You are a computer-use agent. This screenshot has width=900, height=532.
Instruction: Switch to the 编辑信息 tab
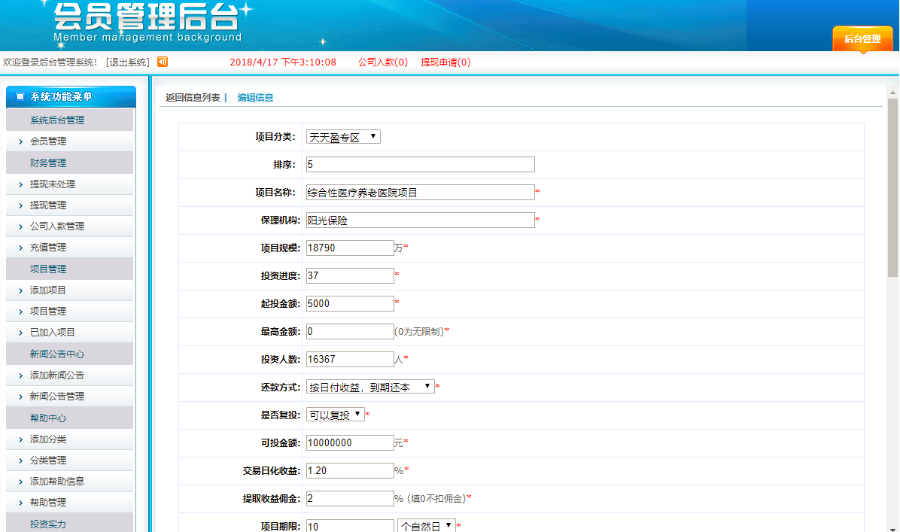(x=255, y=98)
